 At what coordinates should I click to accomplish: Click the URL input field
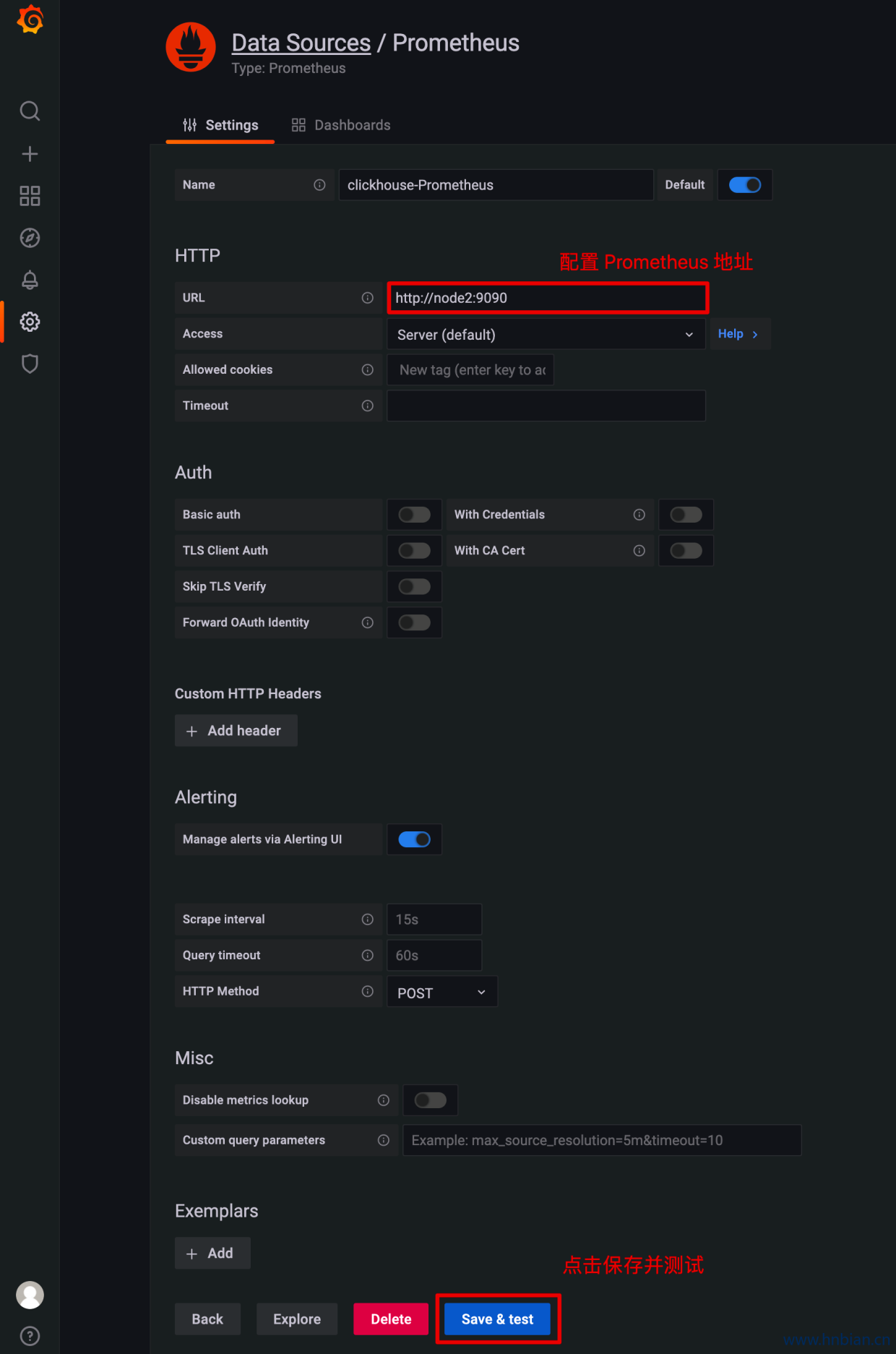(547, 298)
